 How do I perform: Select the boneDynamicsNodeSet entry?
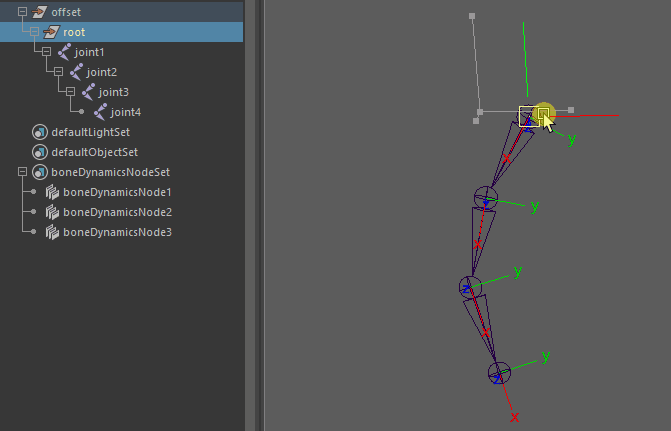click(110, 172)
